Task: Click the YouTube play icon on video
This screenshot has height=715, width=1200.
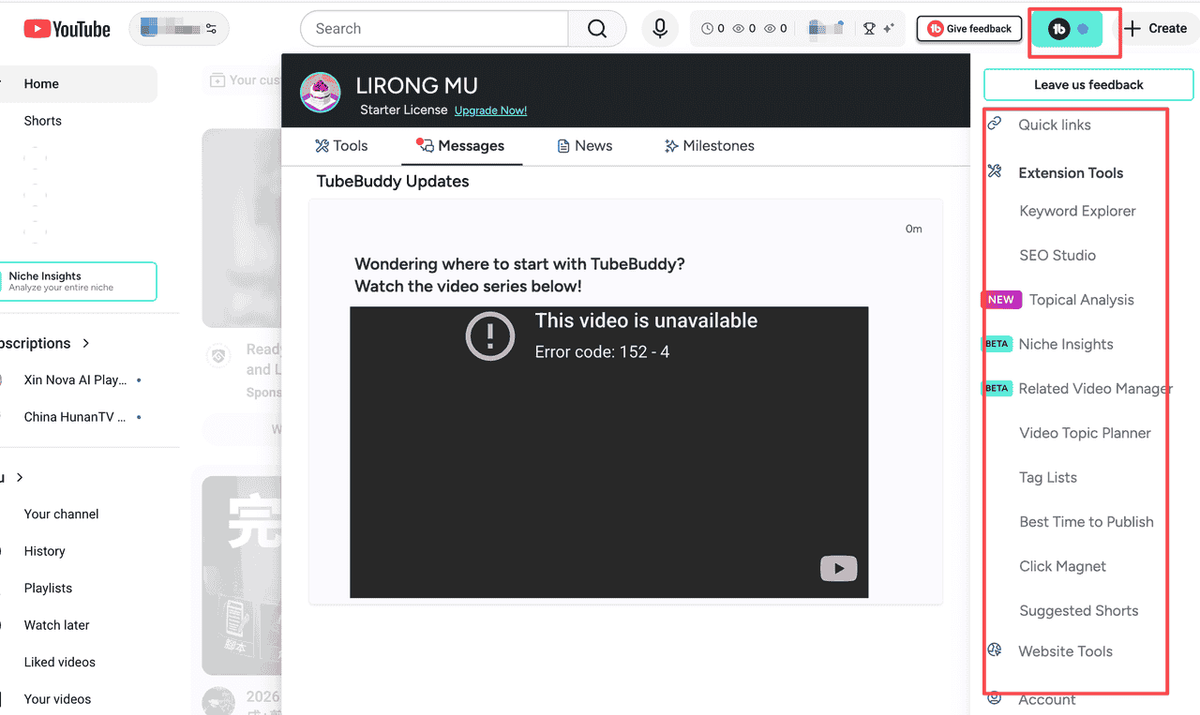Action: pos(839,569)
